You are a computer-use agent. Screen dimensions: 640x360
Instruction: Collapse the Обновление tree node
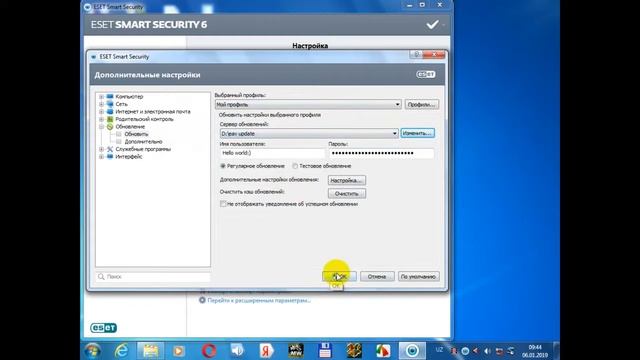coord(101,127)
